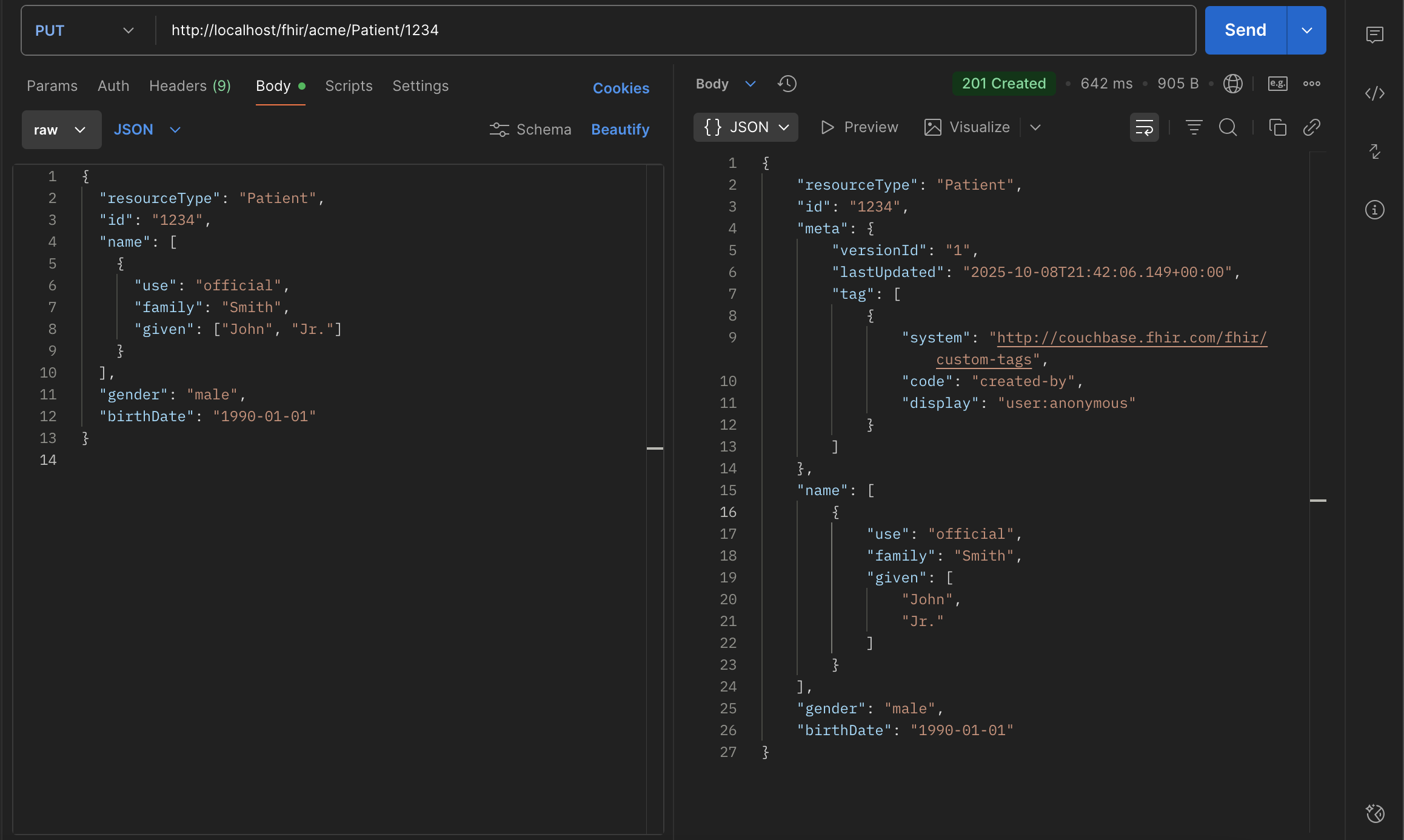
Task: Copy the response body to clipboard
Action: [1277, 127]
